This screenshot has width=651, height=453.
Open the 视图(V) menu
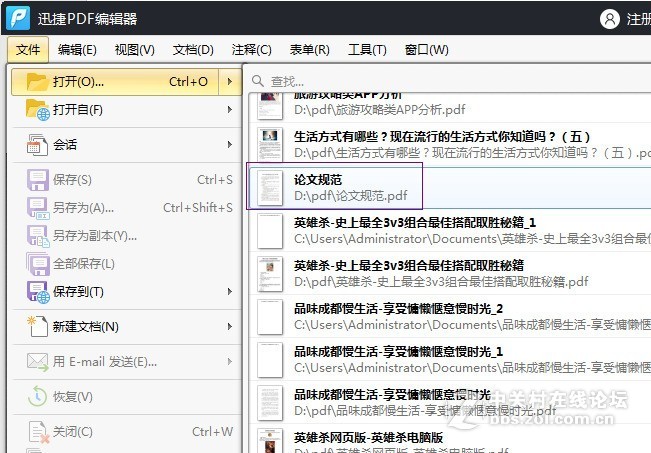pyautogui.click(x=135, y=50)
